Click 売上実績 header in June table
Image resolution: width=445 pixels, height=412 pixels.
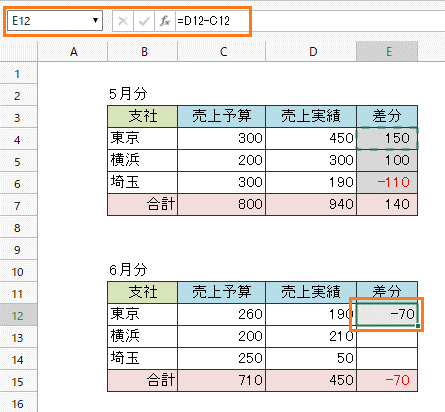pyautogui.click(x=311, y=292)
